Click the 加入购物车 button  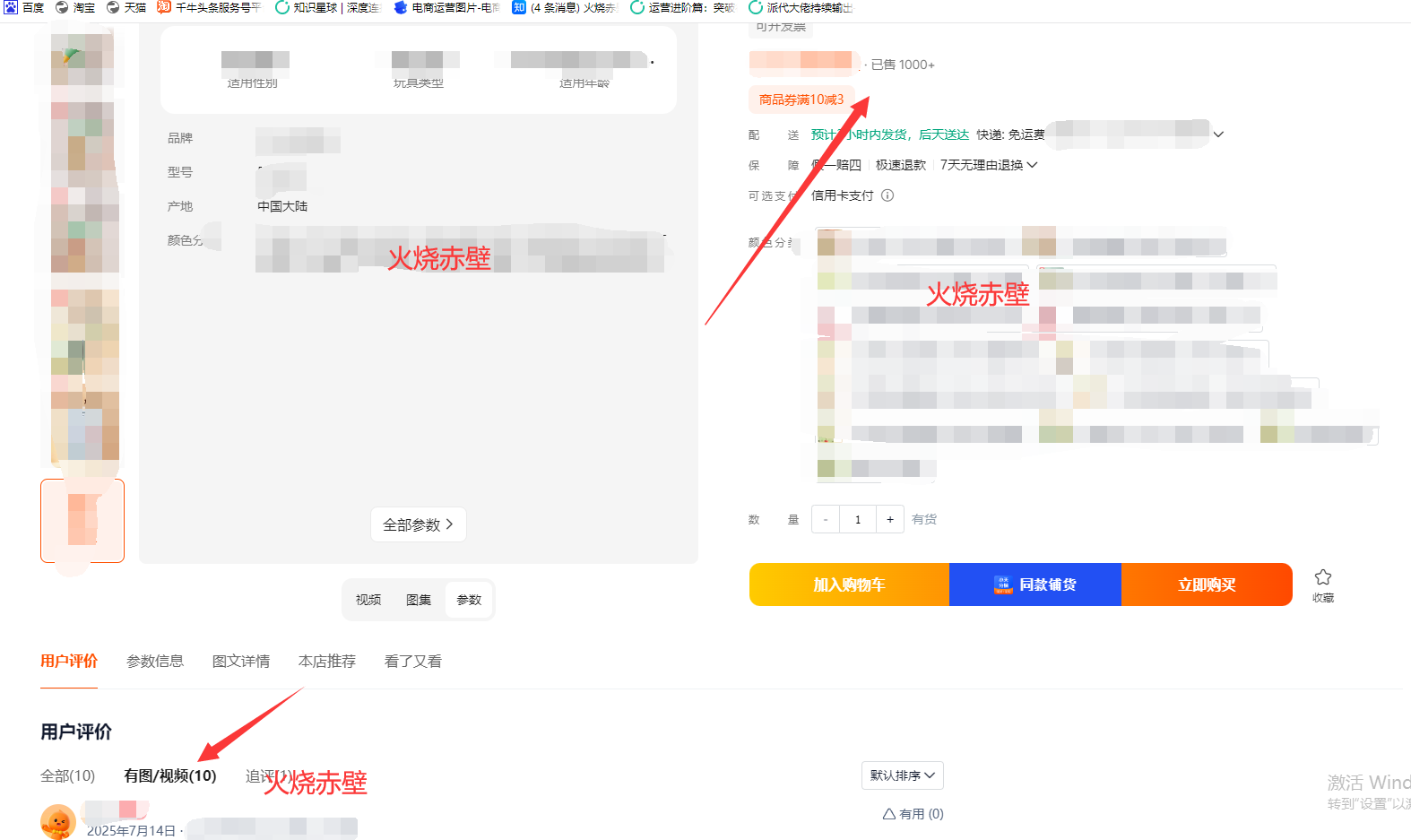tap(849, 585)
